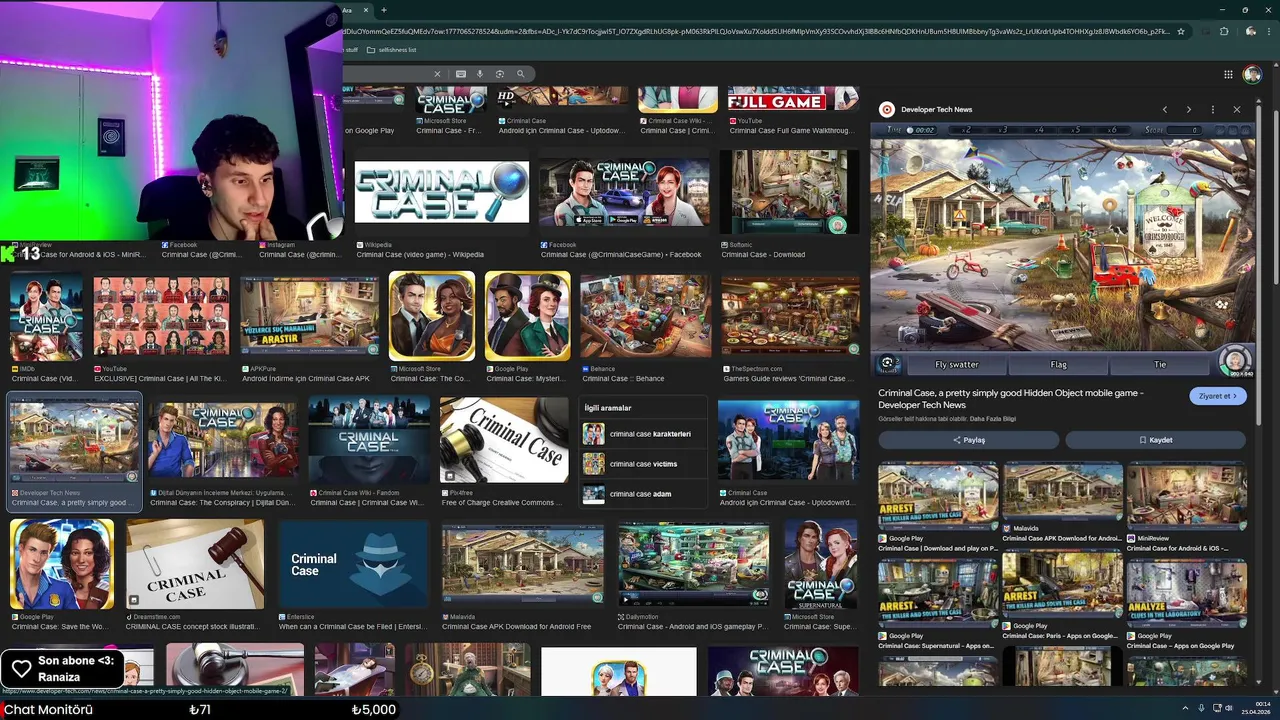This screenshot has width=1280, height=720.
Task: Close the image preview panel
Action: [1237, 109]
